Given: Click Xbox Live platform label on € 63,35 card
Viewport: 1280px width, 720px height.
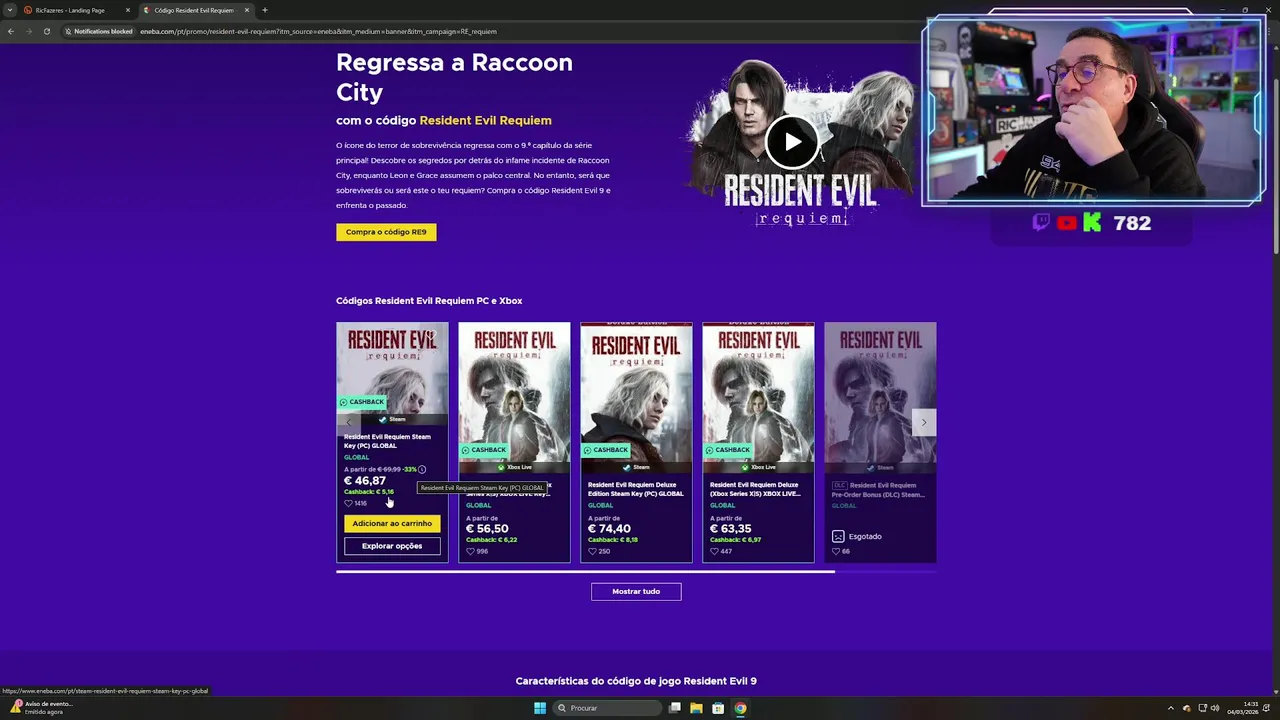Looking at the screenshot, I should click(x=758, y=467).
